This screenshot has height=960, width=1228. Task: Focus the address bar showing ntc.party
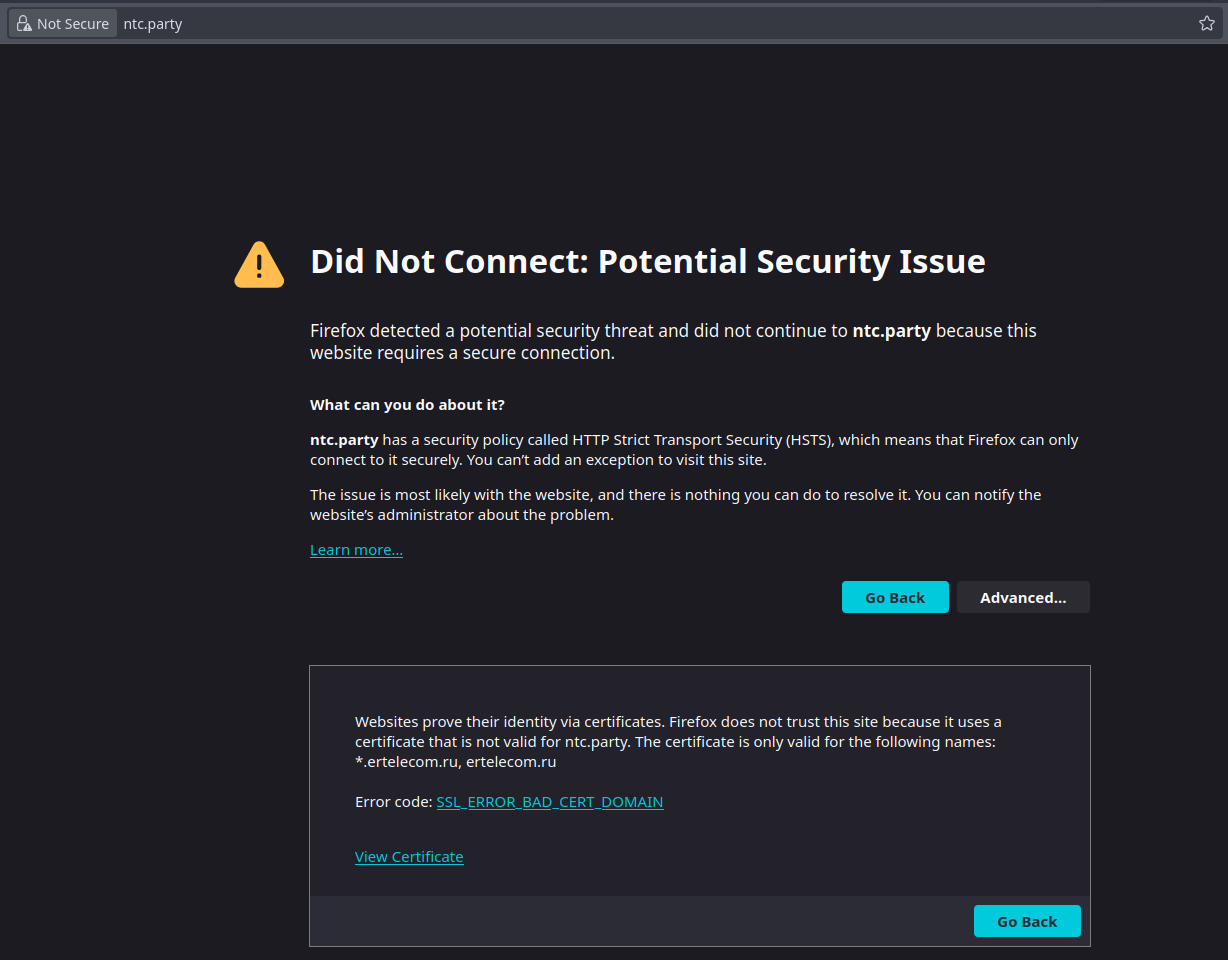600,24
